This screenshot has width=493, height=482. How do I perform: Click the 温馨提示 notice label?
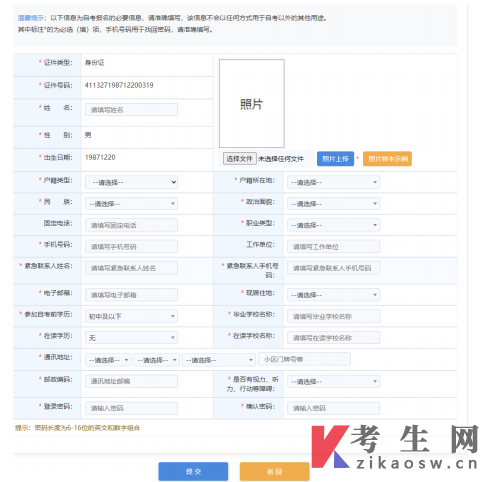point(32,18)
